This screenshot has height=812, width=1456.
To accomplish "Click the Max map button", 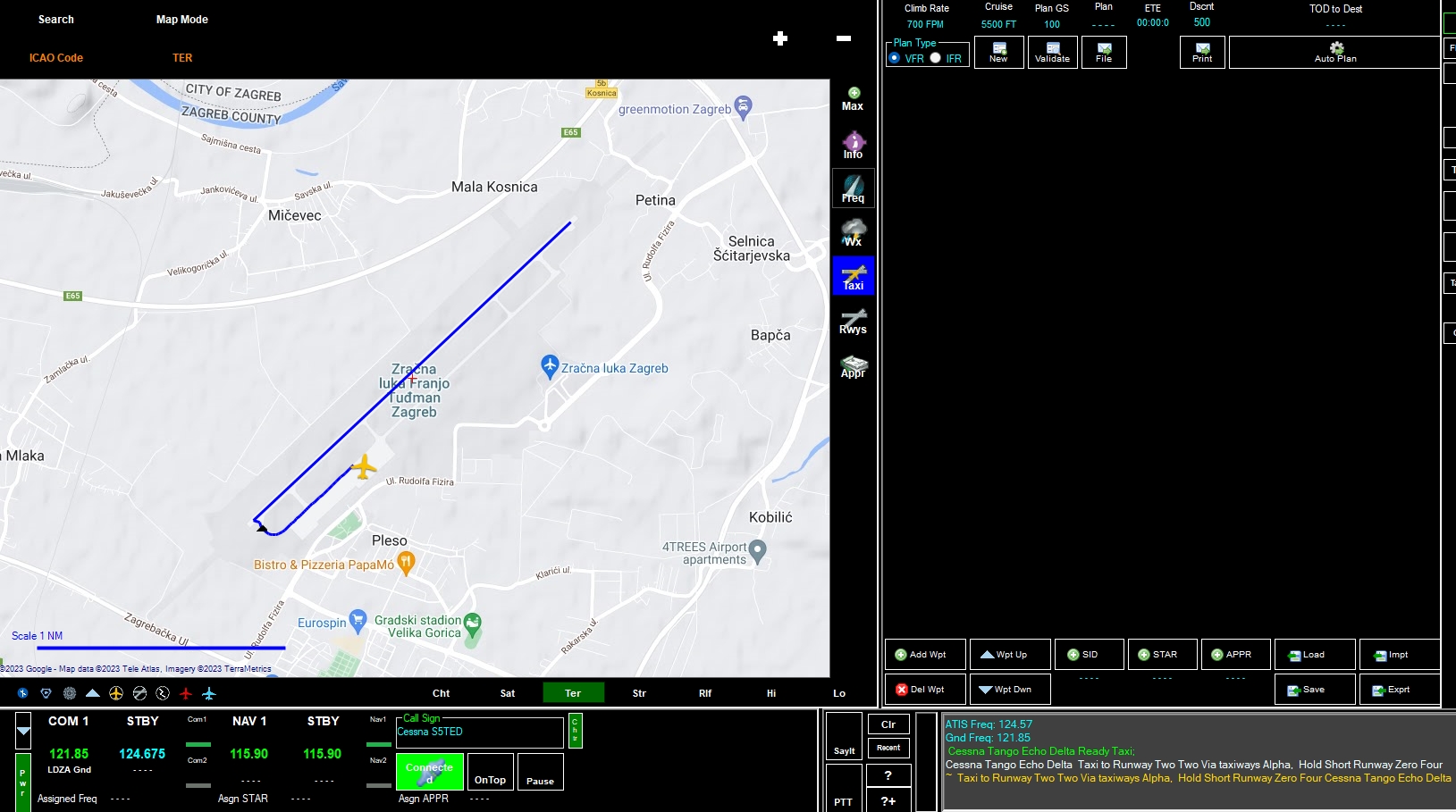I will click(853, 99).
